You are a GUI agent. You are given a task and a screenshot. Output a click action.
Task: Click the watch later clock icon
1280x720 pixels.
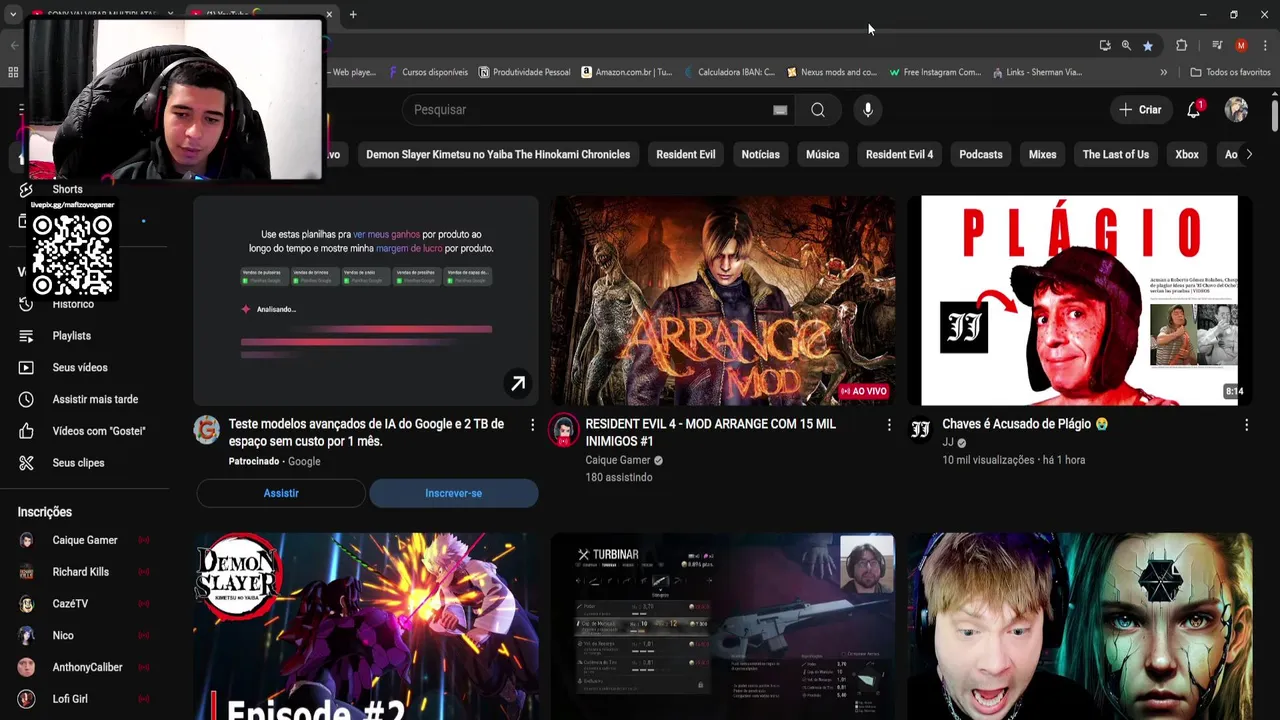(26, 399)
